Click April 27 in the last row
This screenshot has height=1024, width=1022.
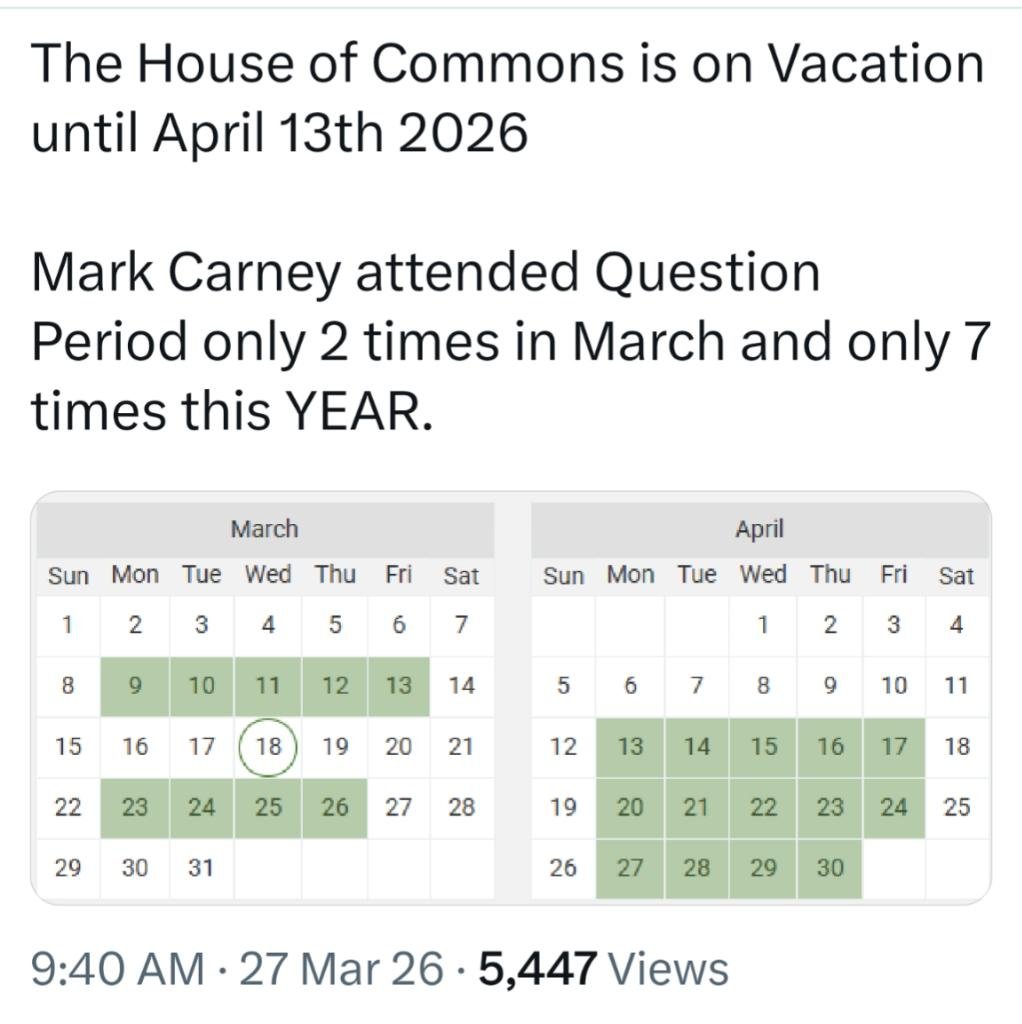pos(630,867)
